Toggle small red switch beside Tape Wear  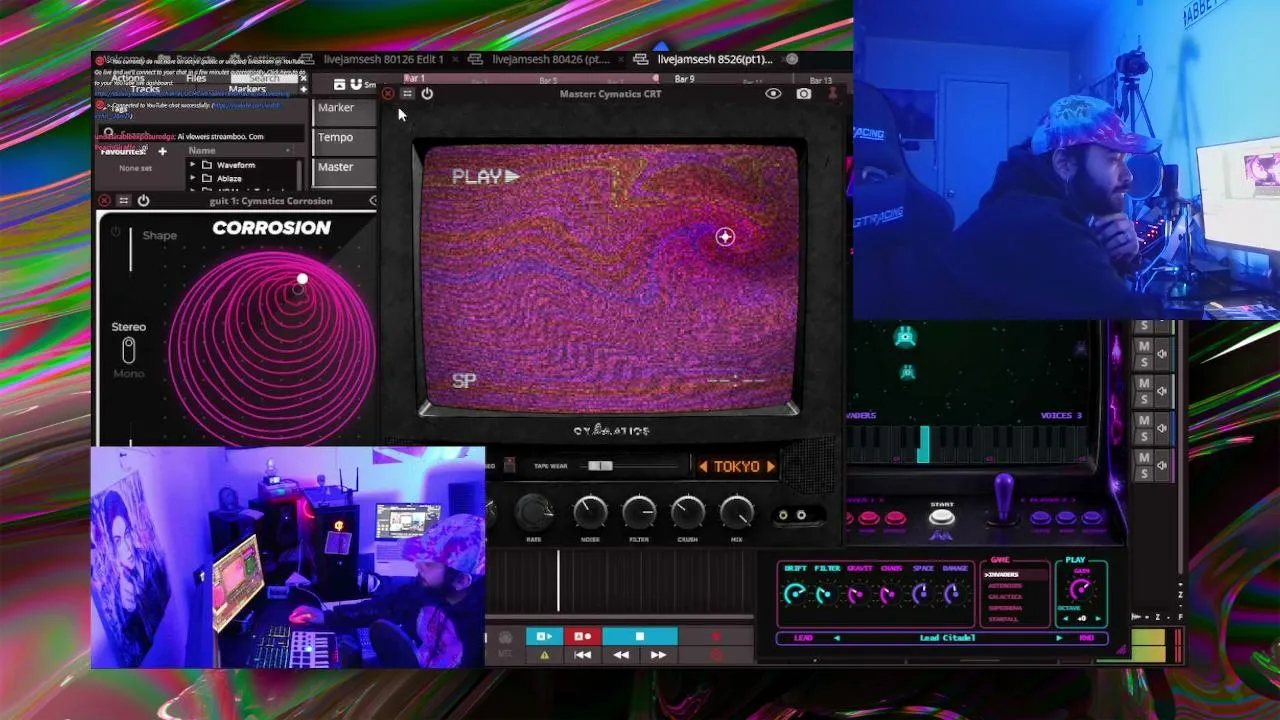click(x=509, y=466)
